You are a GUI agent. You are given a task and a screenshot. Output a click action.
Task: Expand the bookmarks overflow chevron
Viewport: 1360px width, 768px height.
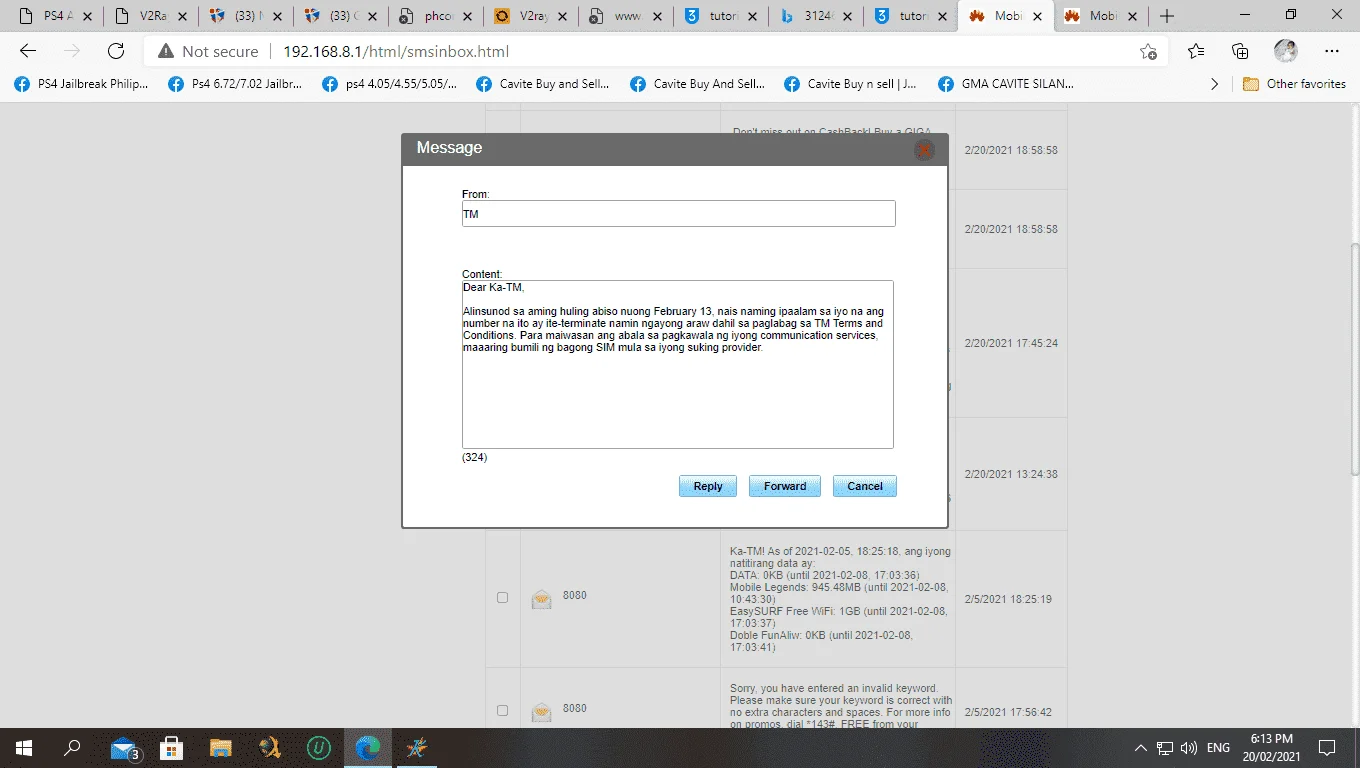coord(1214,84)
